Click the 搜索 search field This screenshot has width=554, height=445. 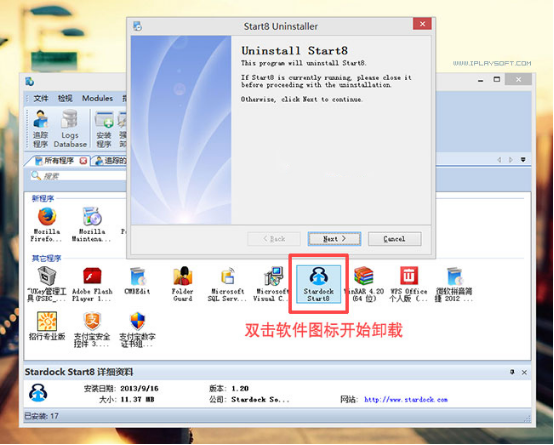(79, 176)
